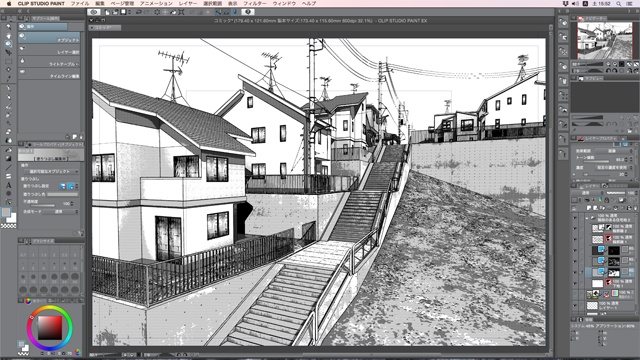Select the Operation object tool
The height and width of the screenshot is (360, 640).
tap(8, 44)
